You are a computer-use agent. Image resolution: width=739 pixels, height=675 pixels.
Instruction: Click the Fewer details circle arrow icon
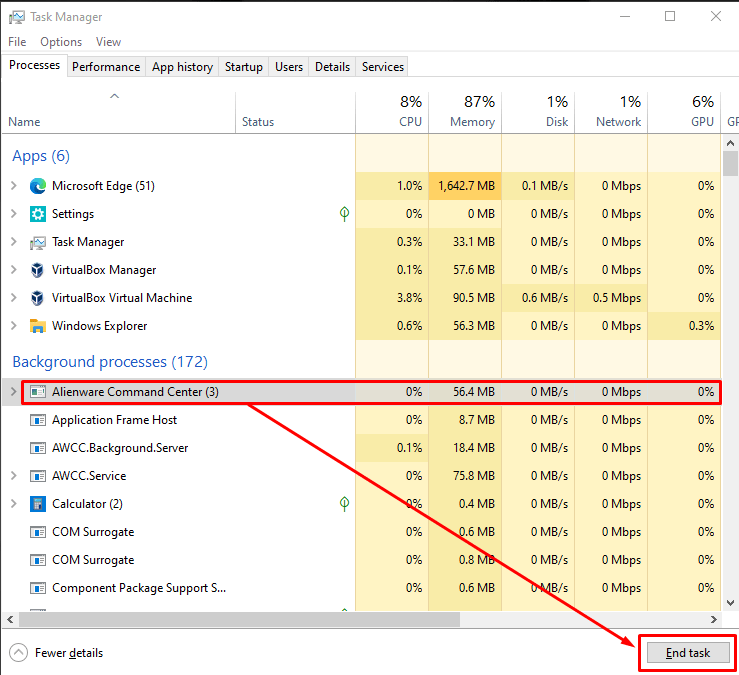click(18, 653)
